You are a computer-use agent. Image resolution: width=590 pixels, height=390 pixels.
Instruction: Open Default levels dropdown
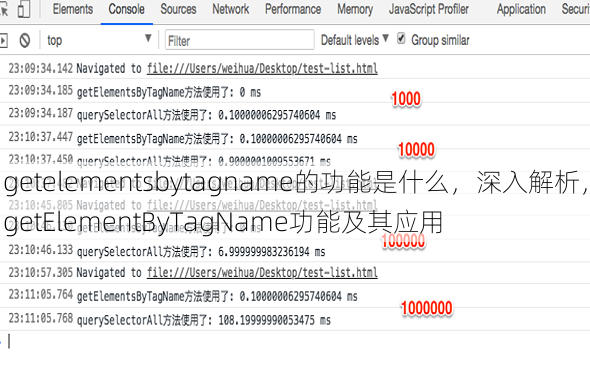[x=354, y=40]
